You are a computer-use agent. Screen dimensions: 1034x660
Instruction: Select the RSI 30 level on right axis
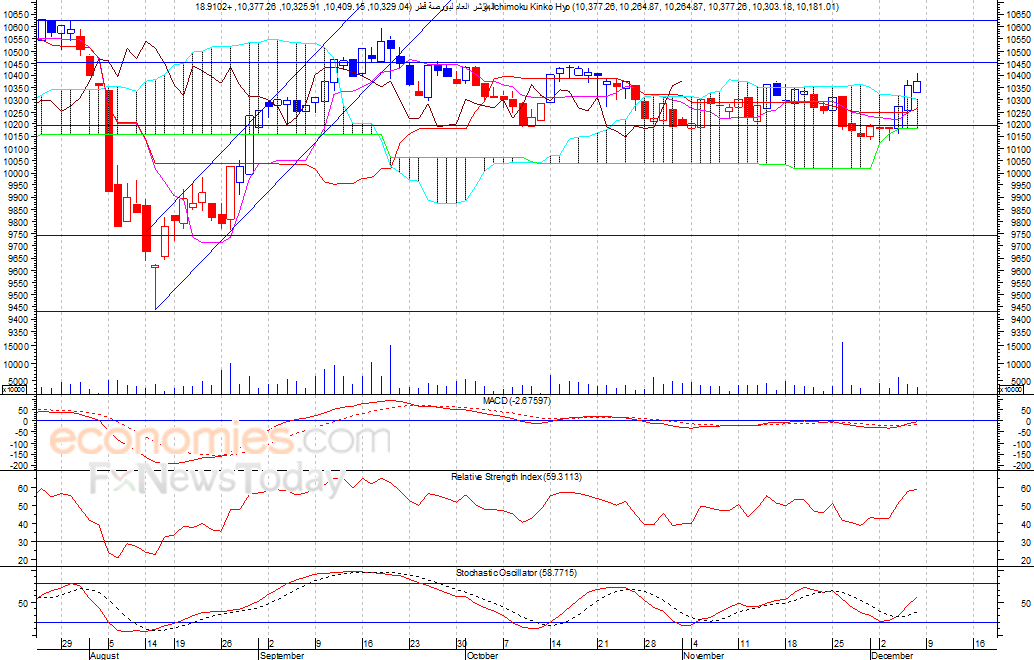[x=1025, y=542]
